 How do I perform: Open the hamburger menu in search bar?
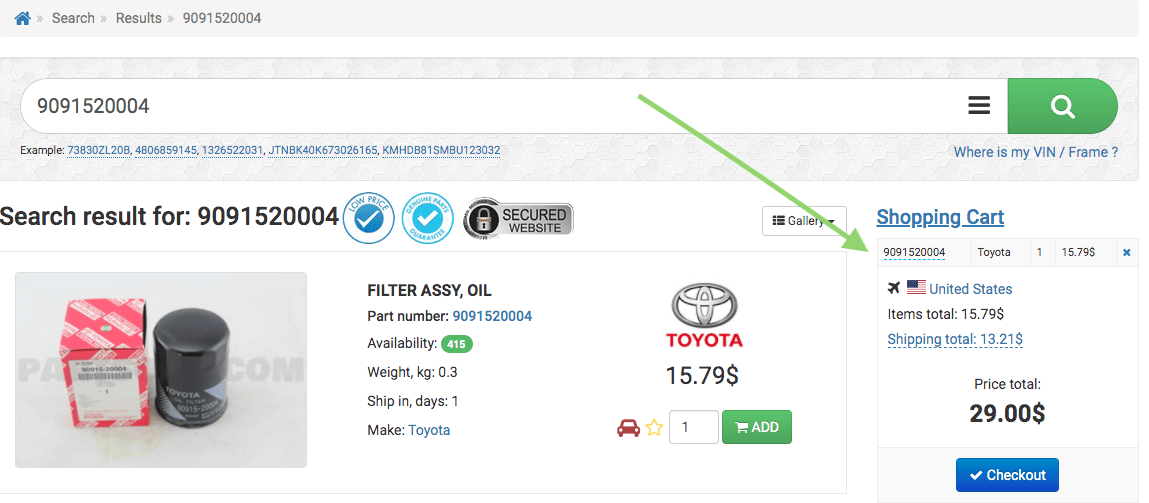(x=979, y=106)
